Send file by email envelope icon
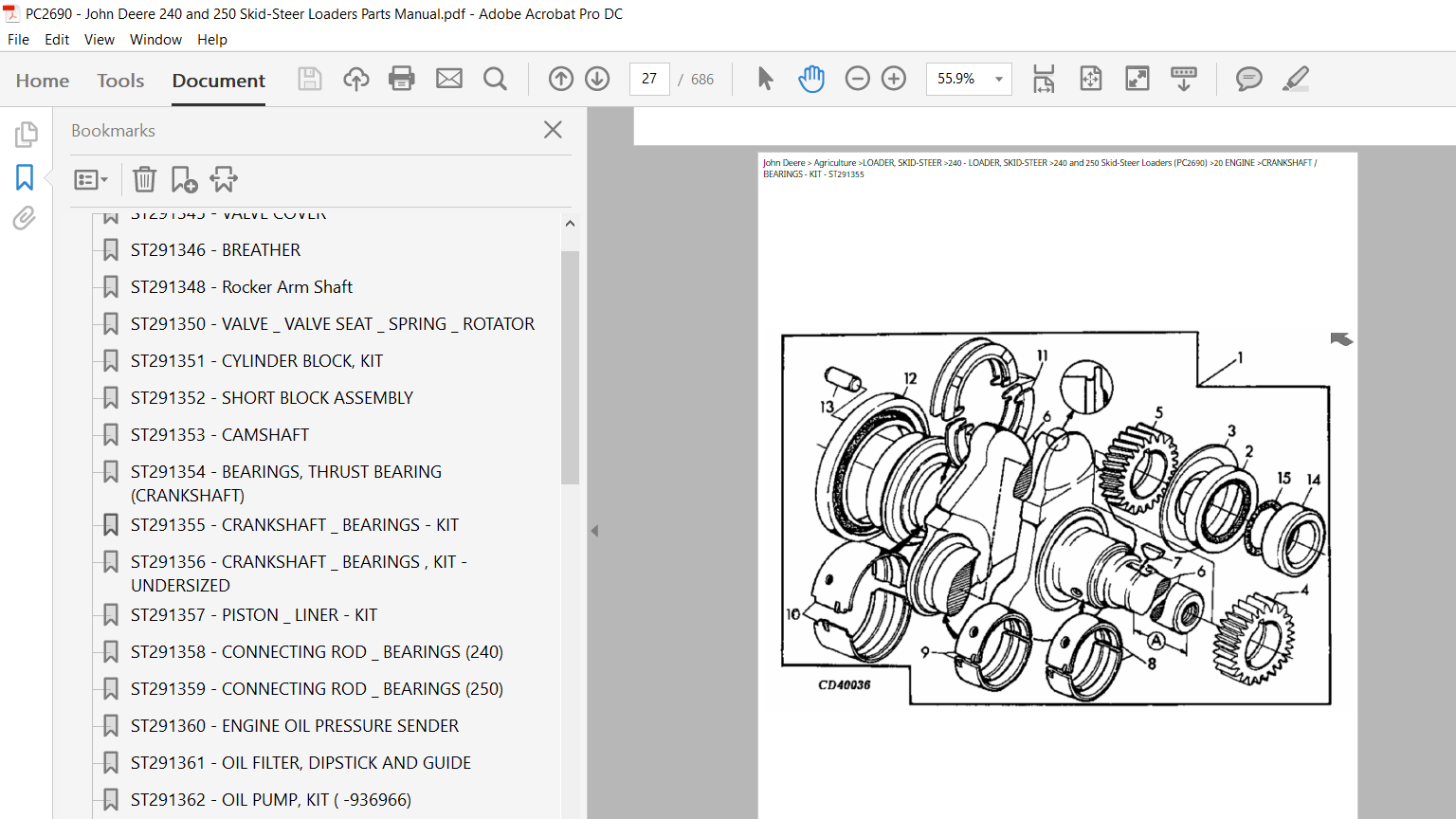Image resolution: width=1456 pixels, height=819 pixels. [x=449, y=79]
